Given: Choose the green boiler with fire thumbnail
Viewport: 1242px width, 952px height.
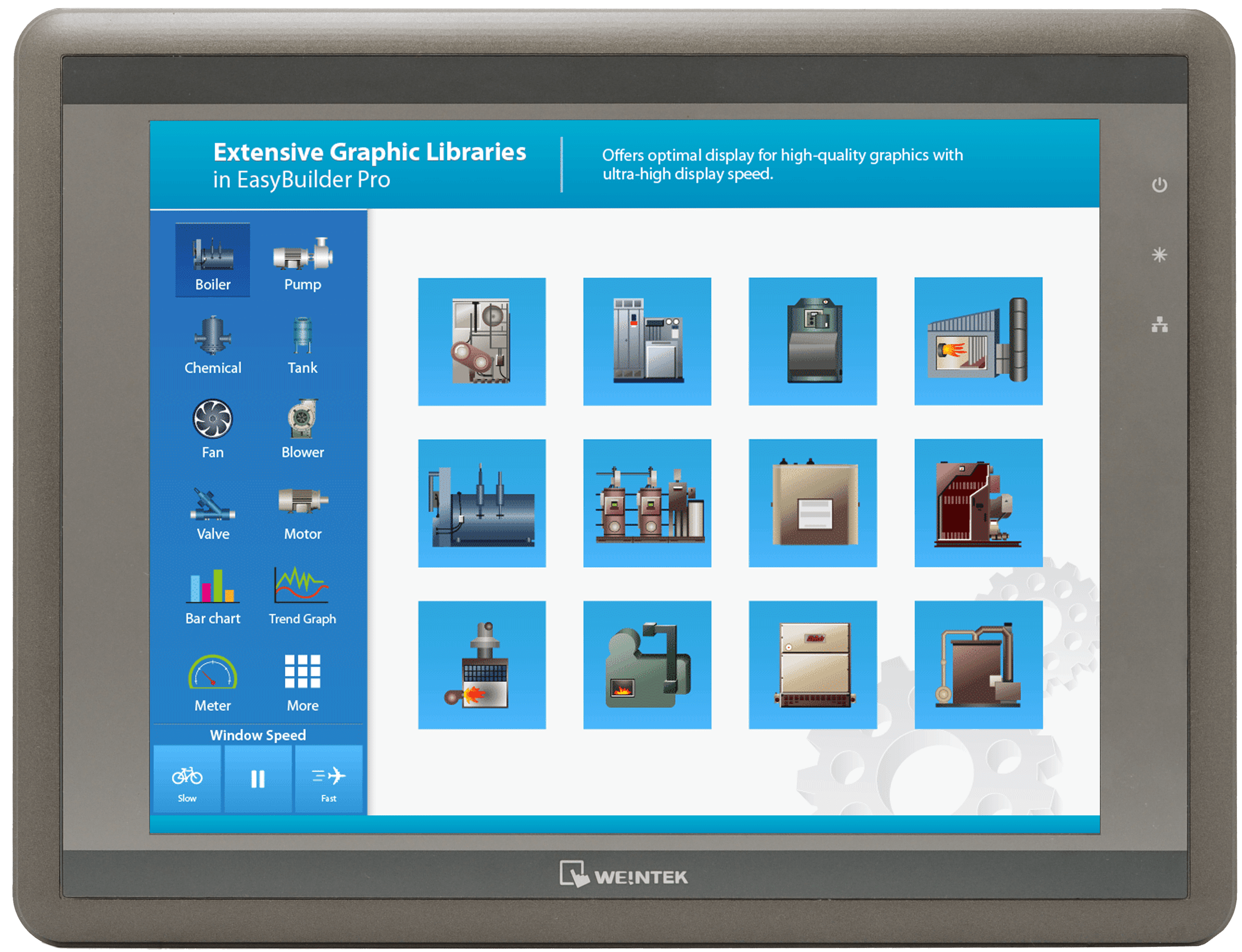Looking at the screenshot, I should [x=647, y=665].
